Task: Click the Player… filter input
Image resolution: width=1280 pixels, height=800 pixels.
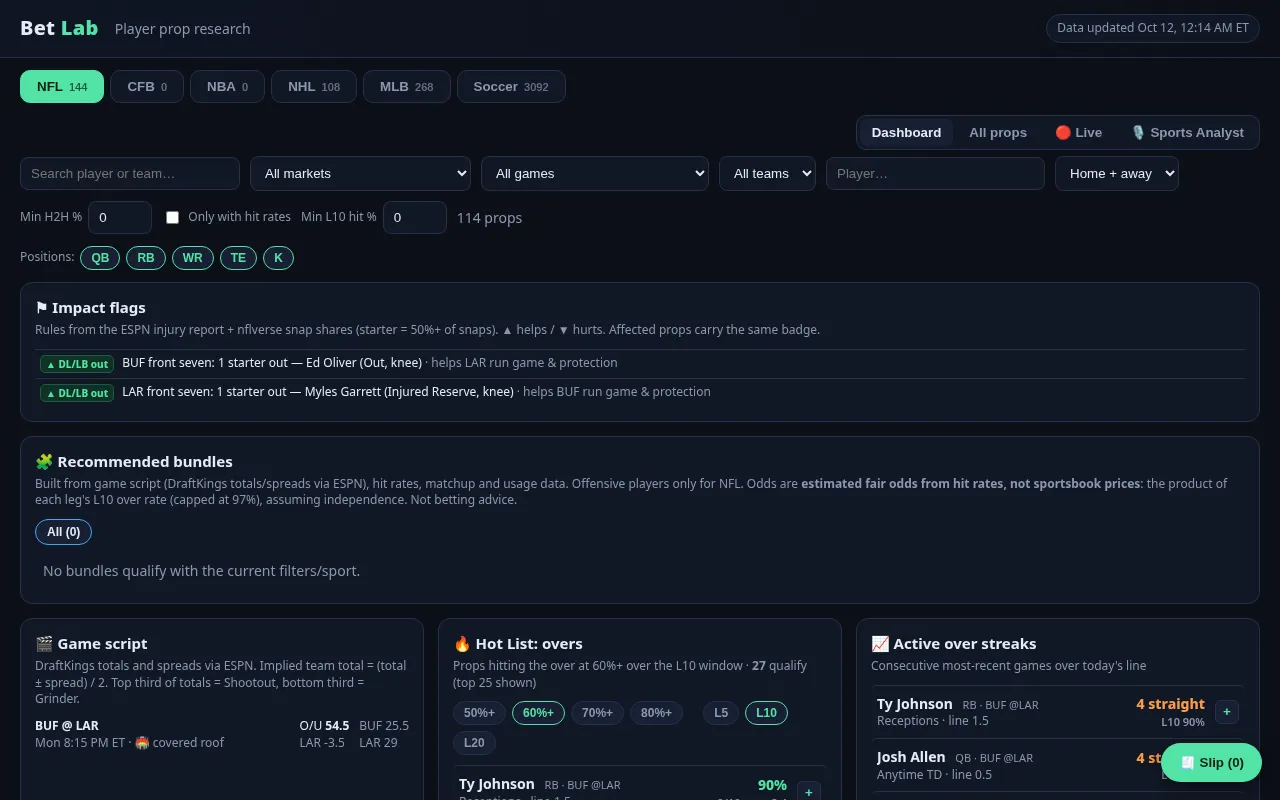Action: coord(935,173)
